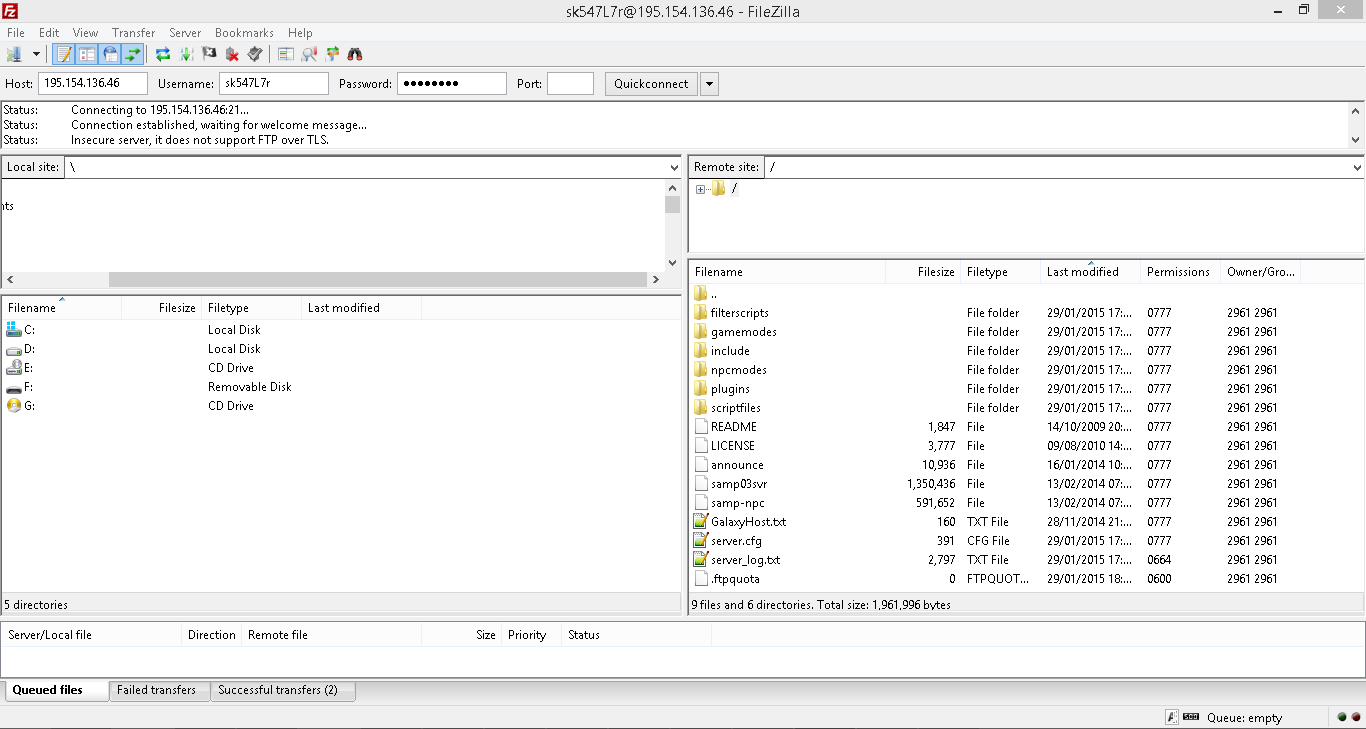
Task: Select the server_log.txt file
Action: point(745,560)
